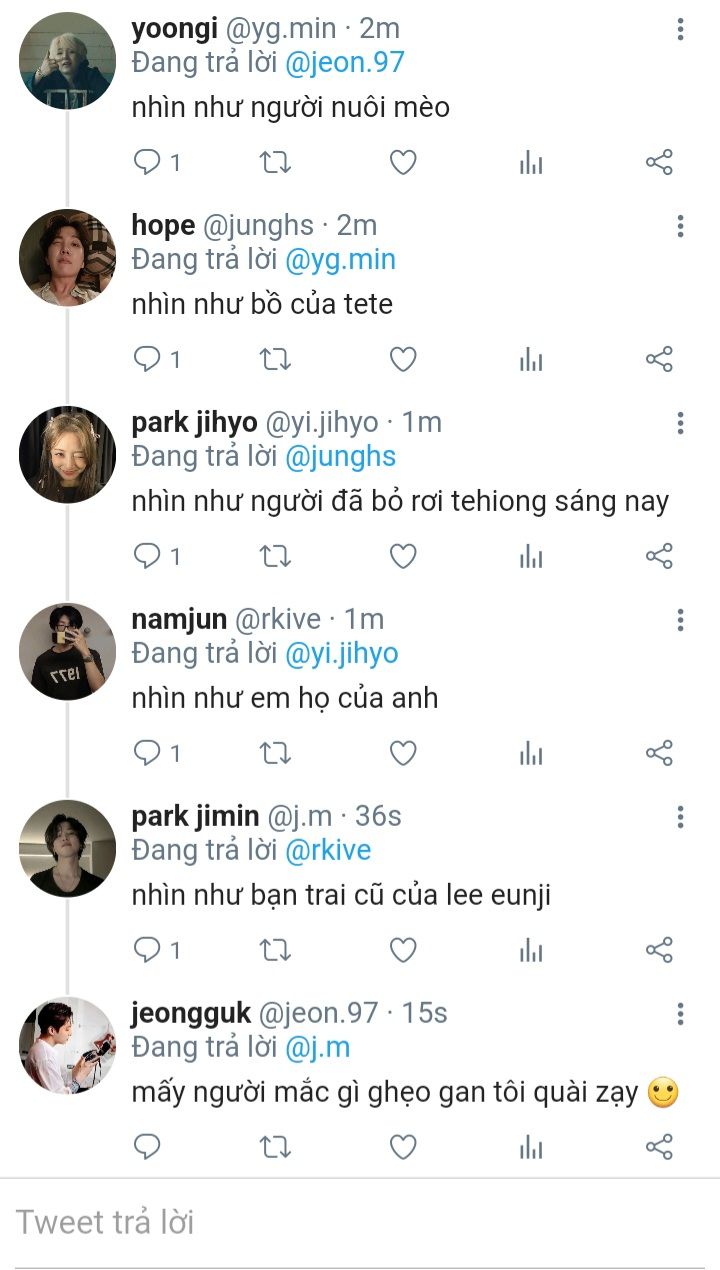The width and height of the screenshot is (720, 1270).
Task: Open @jeon.97 mention link in yoongi's reply
Action: [345, 63]
